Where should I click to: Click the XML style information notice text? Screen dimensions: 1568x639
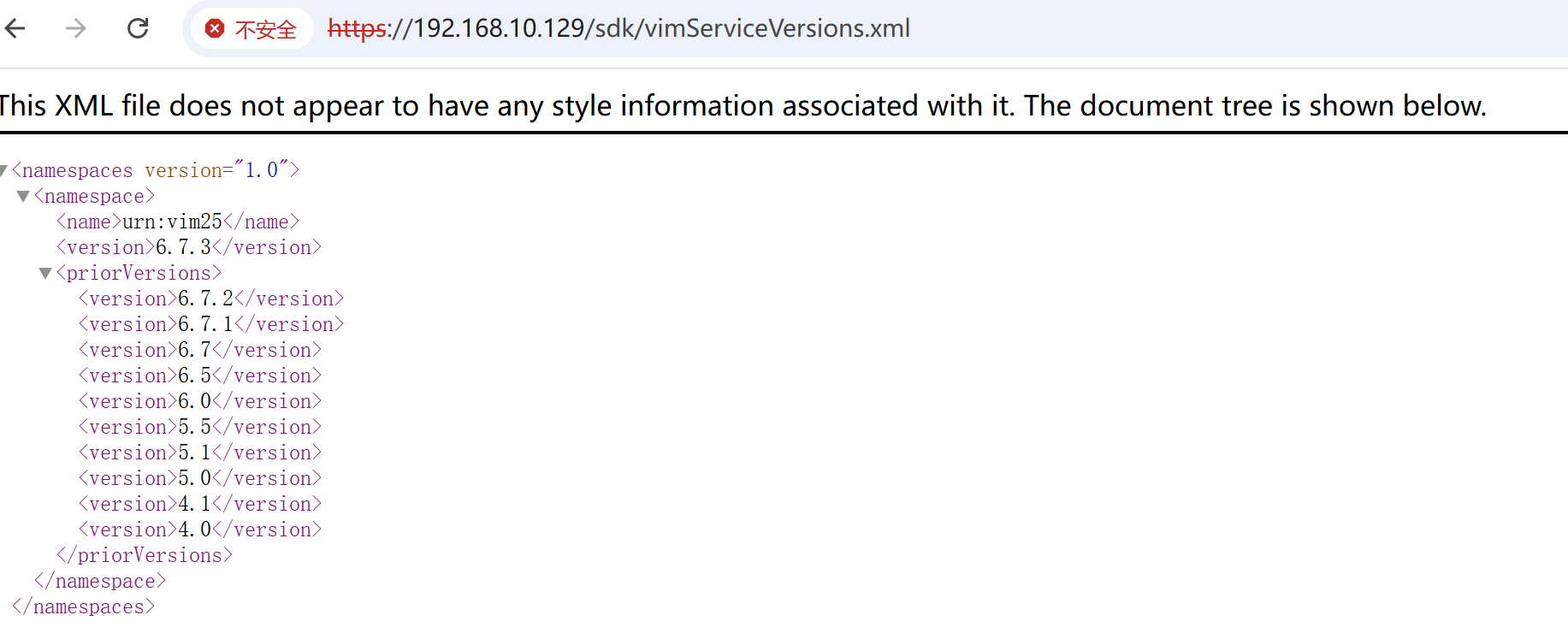[x=741, y=105]
